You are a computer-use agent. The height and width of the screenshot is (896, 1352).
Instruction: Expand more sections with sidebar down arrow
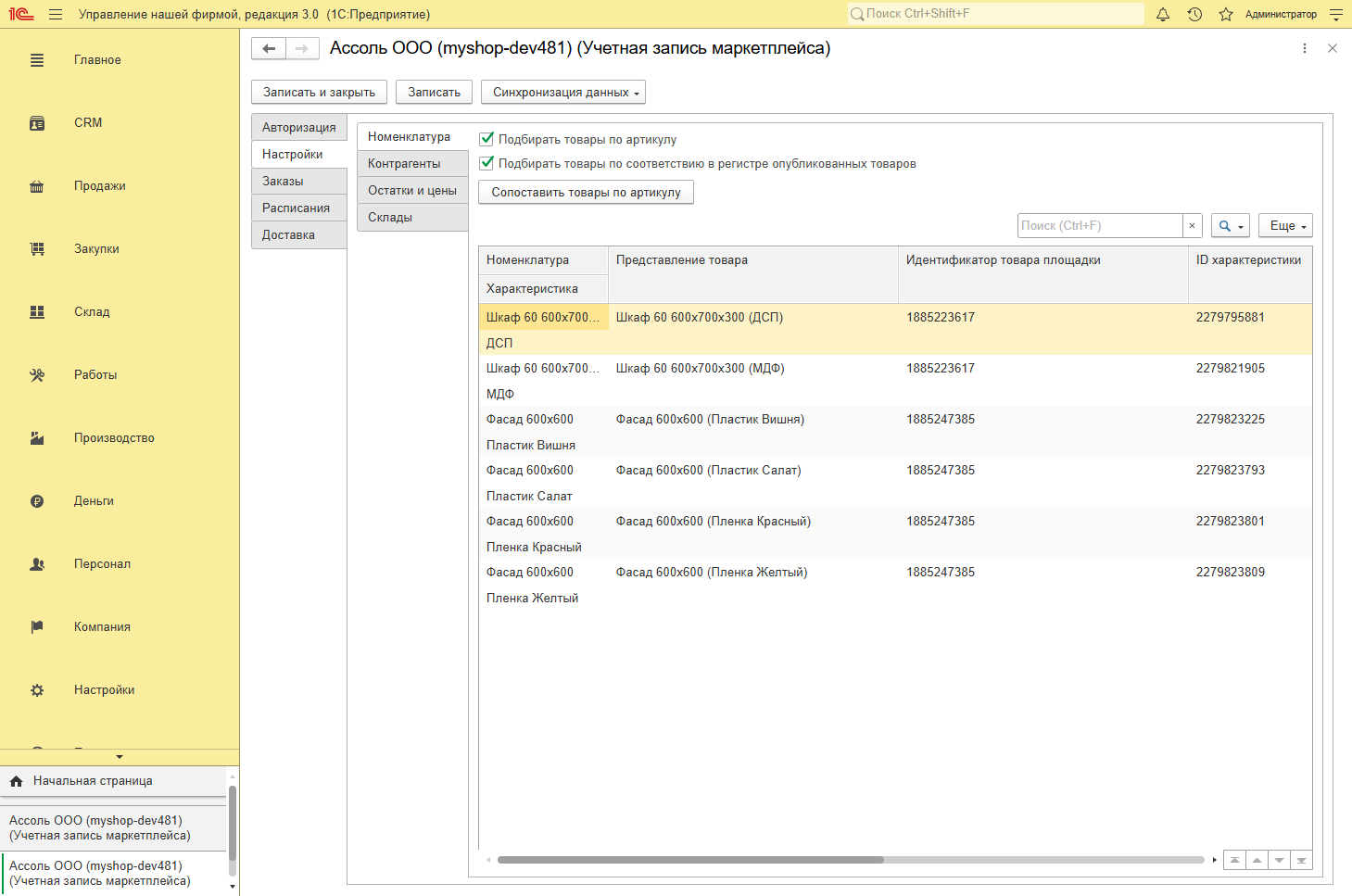120,757
